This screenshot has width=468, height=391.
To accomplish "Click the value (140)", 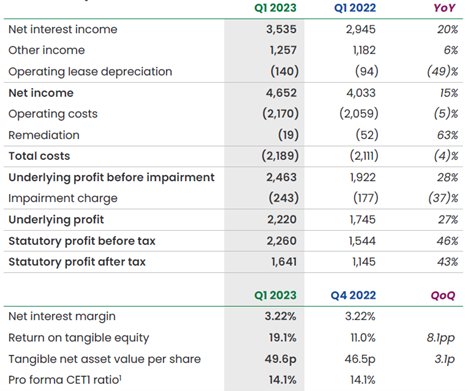I will pos(284,71).
